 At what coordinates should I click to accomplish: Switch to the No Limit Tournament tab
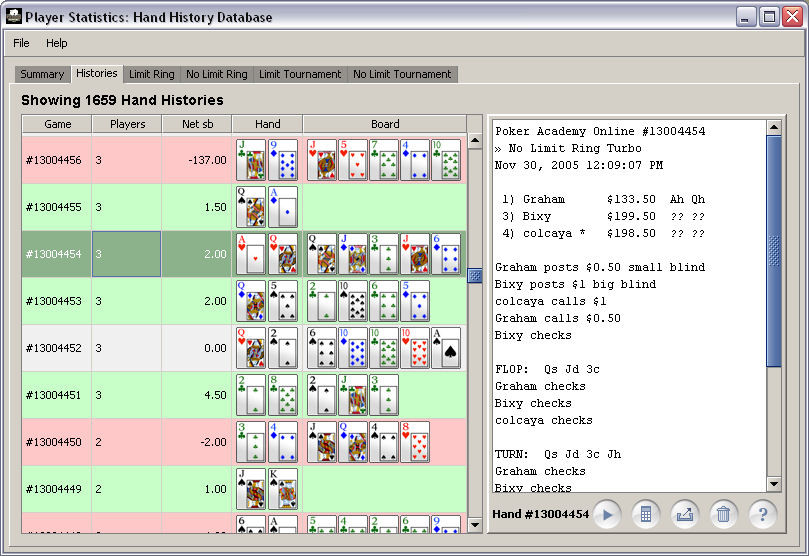tap(402, 74)
